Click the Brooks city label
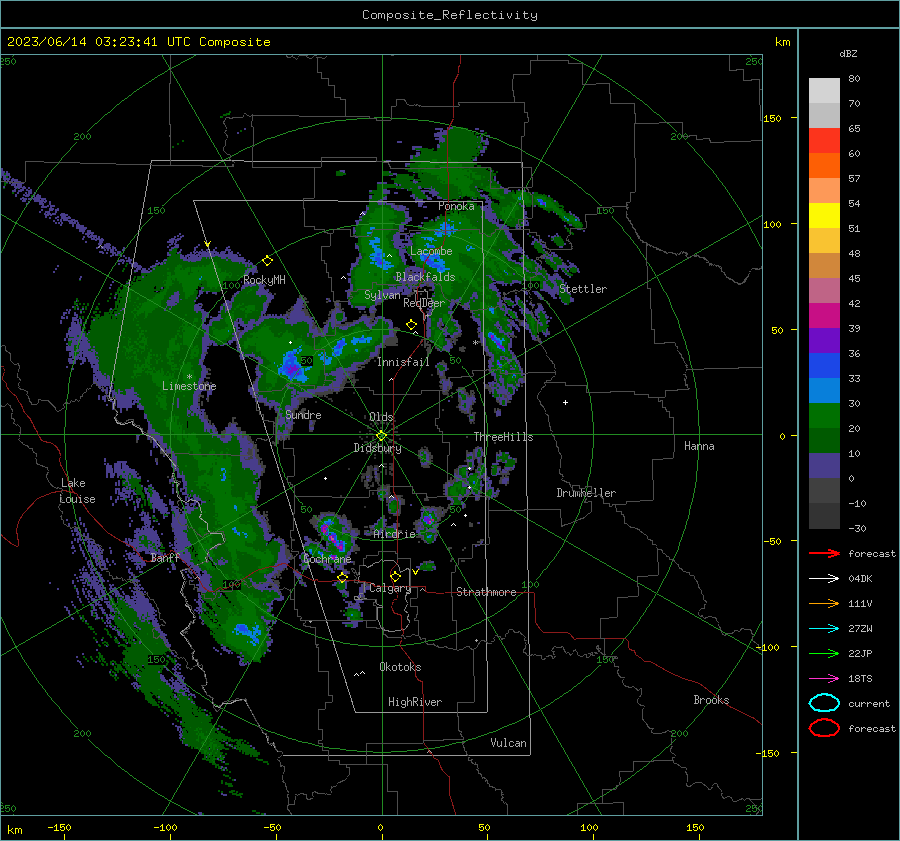 711,700
